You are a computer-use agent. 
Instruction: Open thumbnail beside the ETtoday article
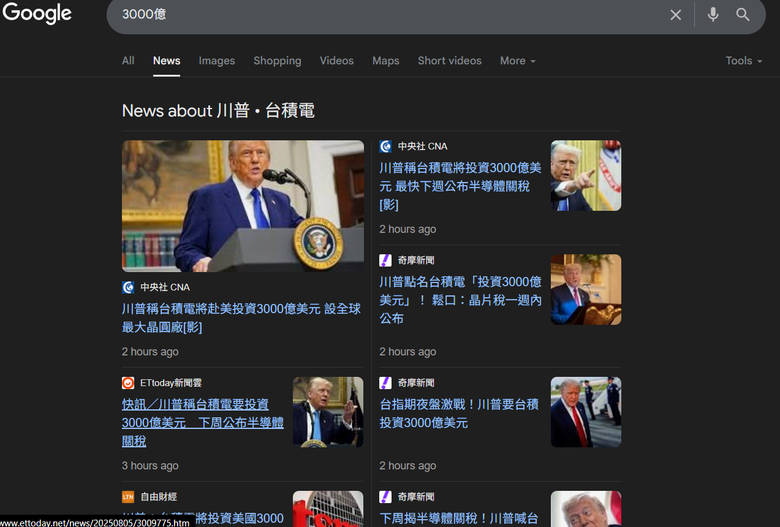pyautogui.click(x=328, y=412)
